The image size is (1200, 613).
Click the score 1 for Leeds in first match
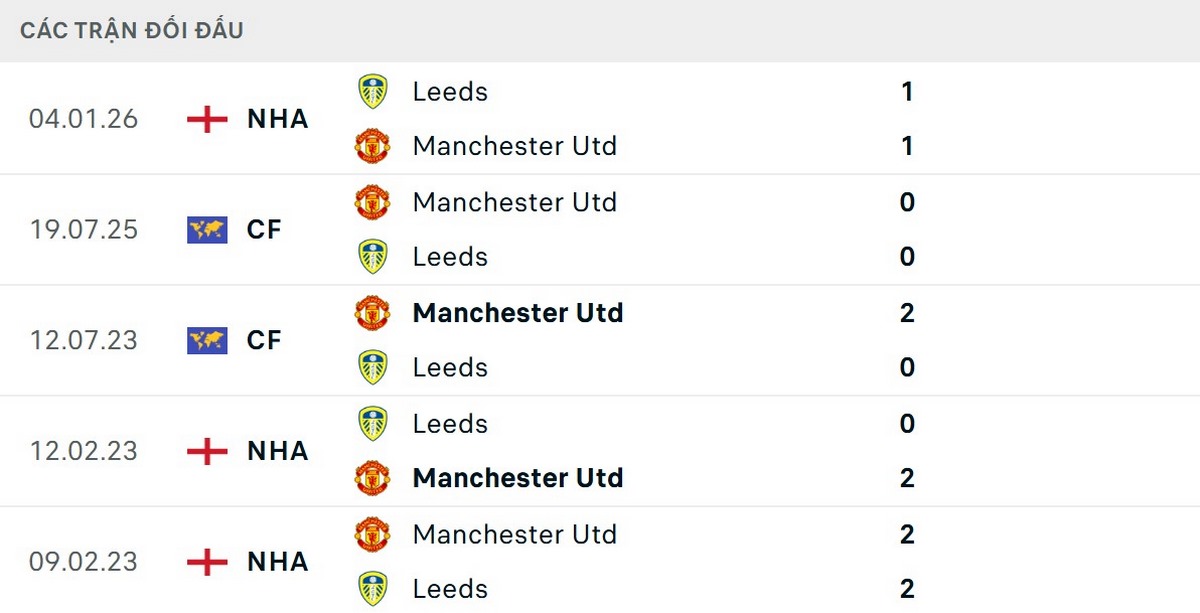pos(906,91)
